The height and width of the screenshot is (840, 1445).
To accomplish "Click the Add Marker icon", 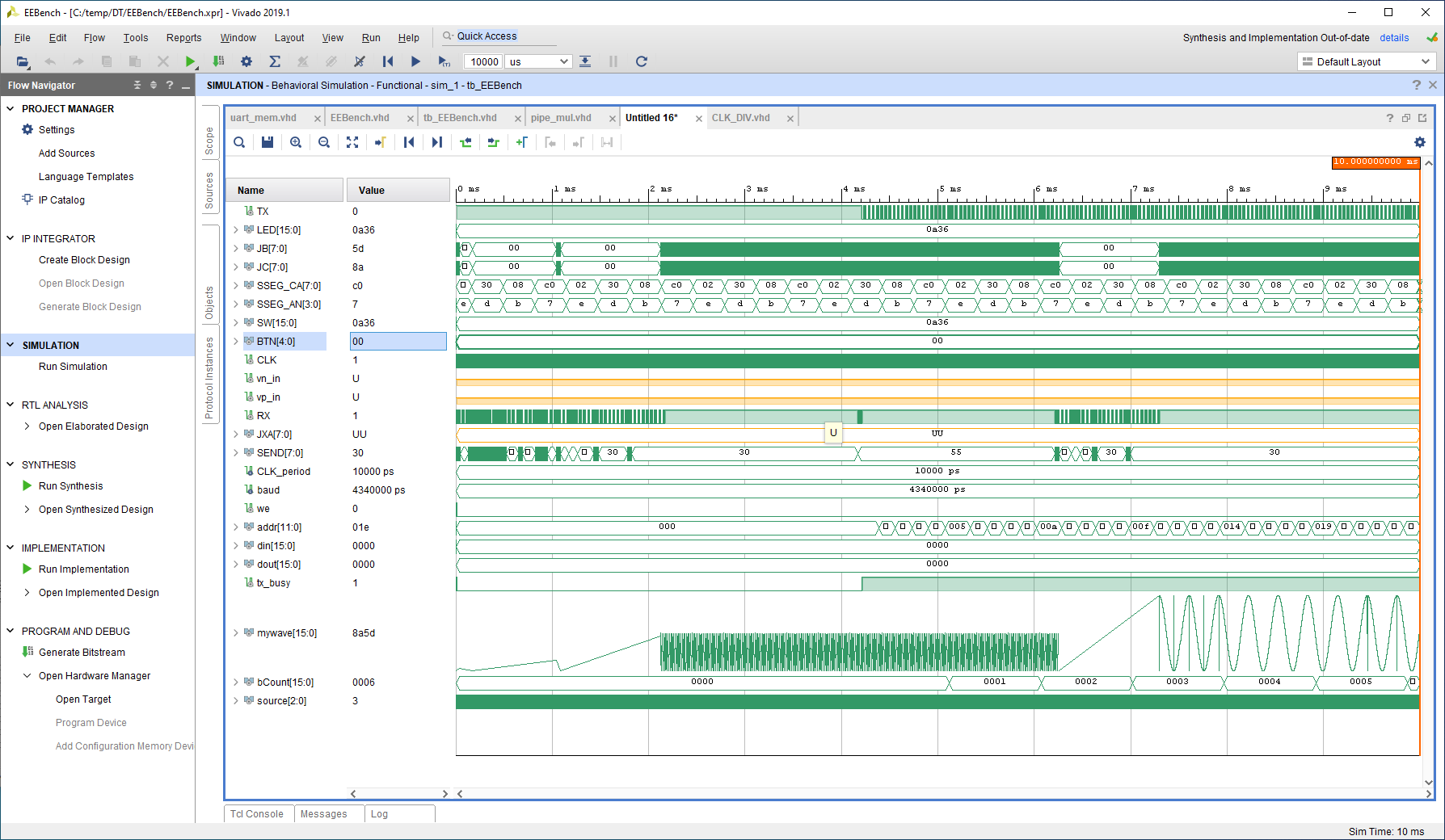I will point(521,142).
